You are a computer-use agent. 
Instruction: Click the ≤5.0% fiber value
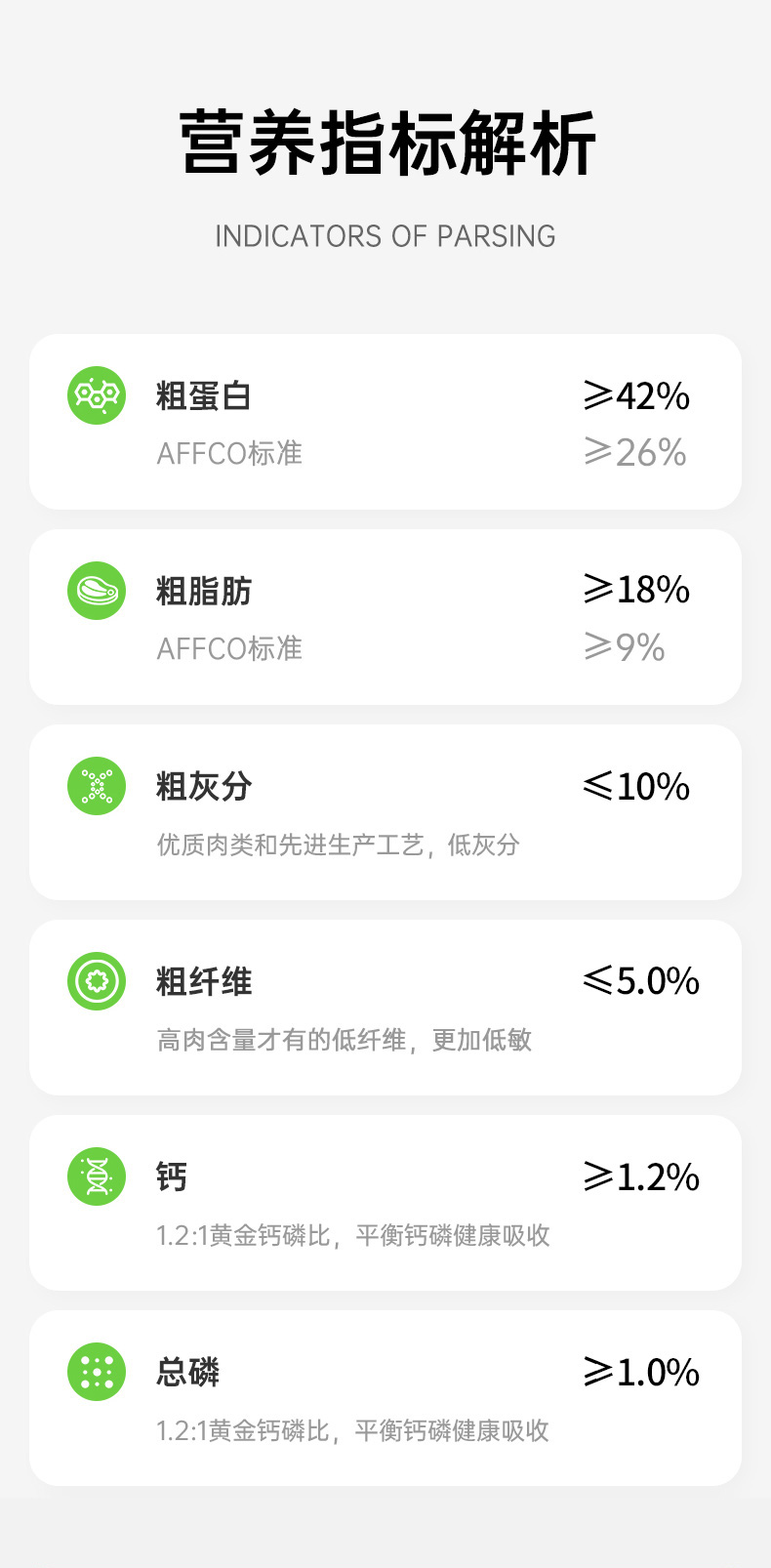coord(641,980)
